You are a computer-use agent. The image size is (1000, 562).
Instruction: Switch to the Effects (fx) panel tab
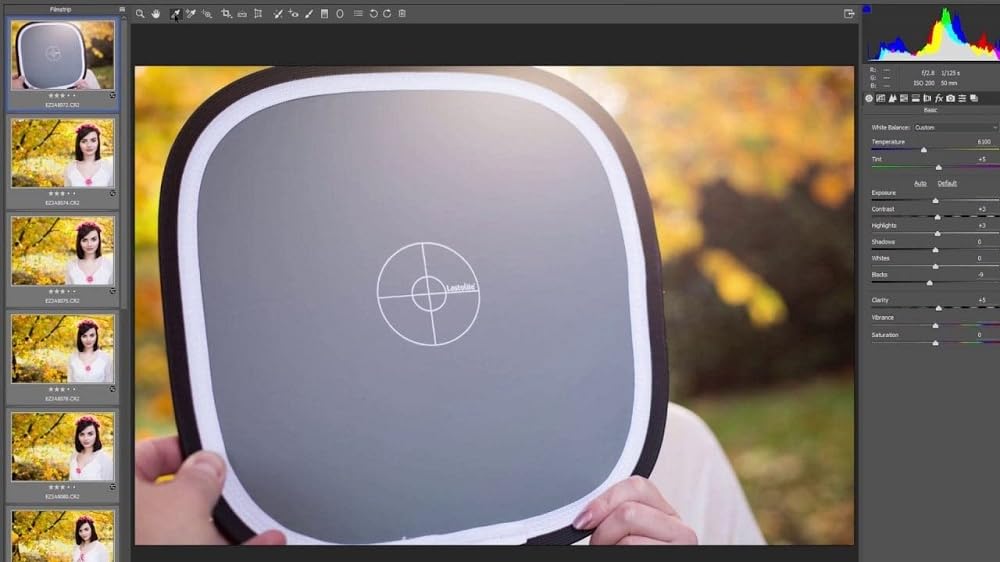point(938,98)
